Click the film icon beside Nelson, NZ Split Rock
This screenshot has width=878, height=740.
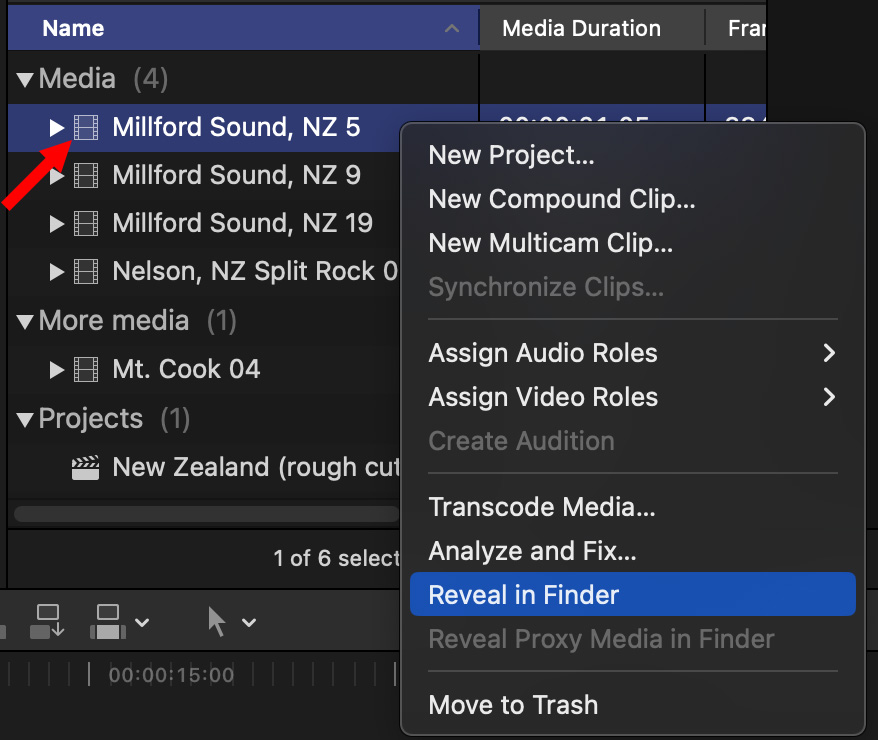[87, 271]
